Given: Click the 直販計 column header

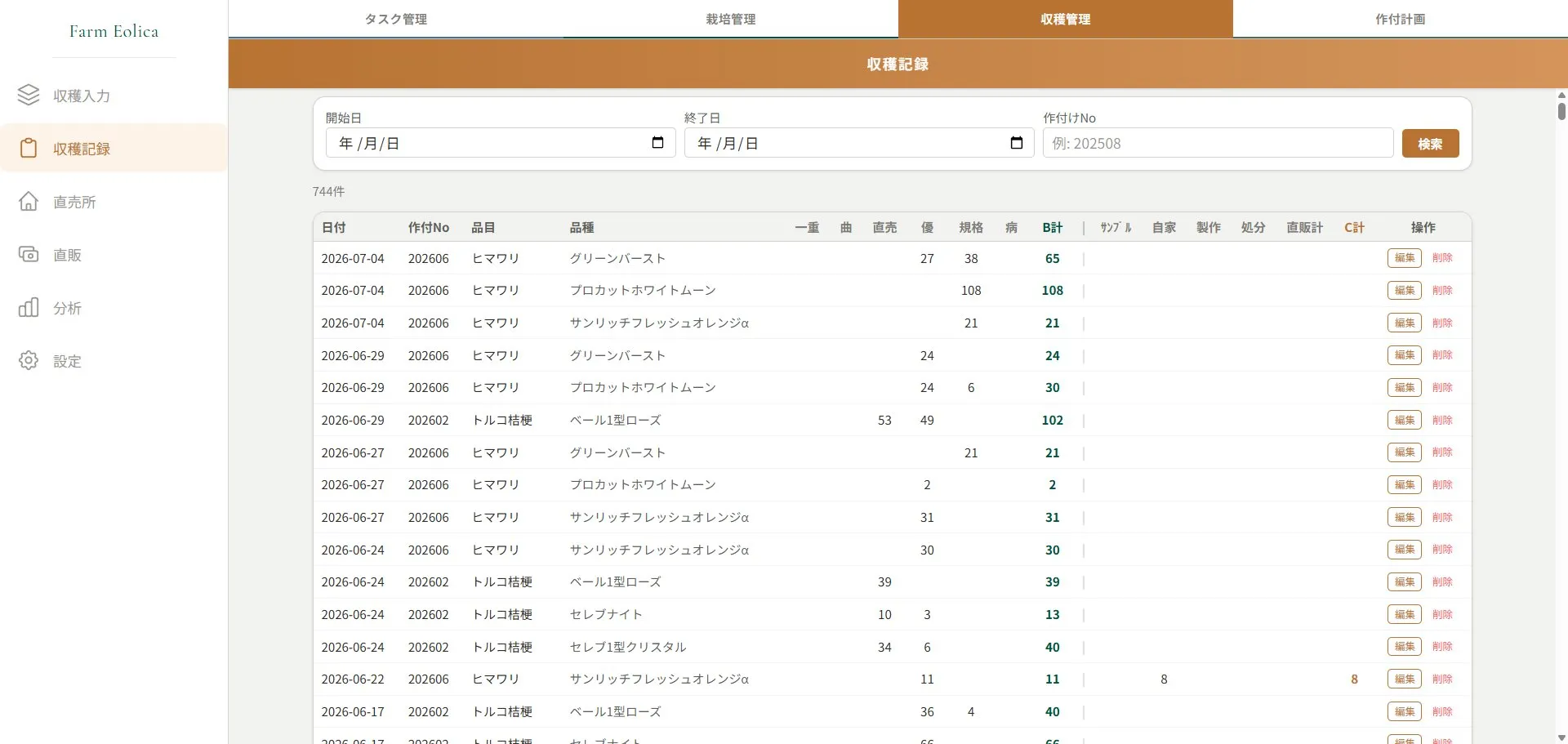Looking at the screenshot, I should [x=1305, y=228].
